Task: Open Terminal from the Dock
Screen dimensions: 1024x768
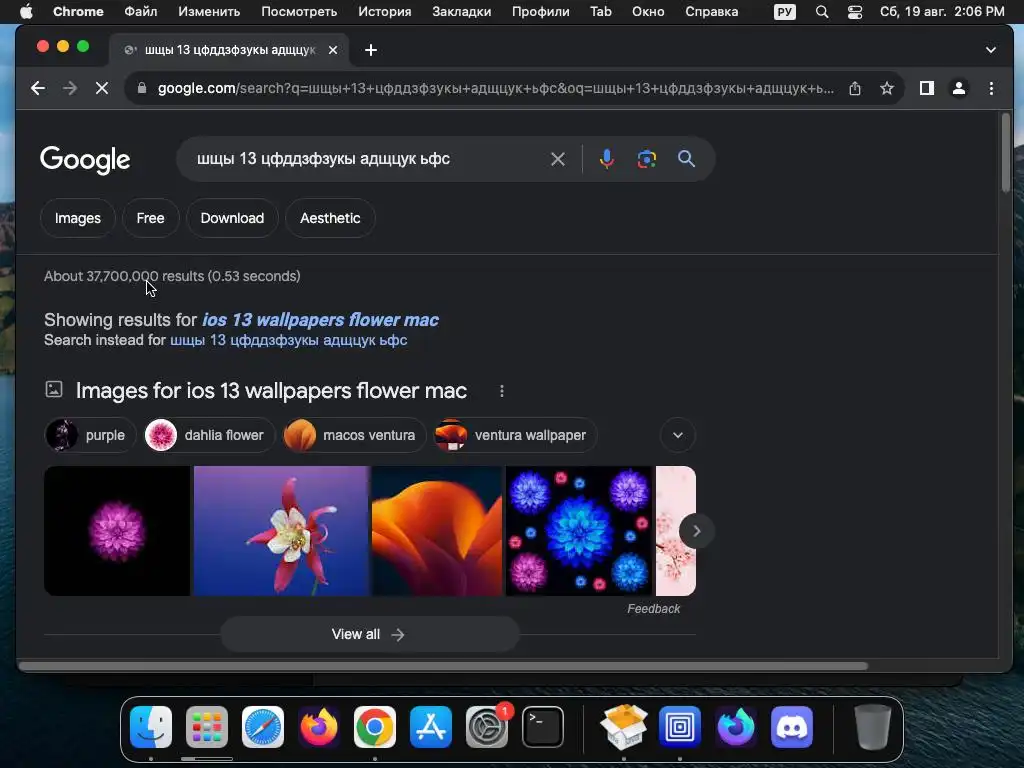Action: click(543, 727)
